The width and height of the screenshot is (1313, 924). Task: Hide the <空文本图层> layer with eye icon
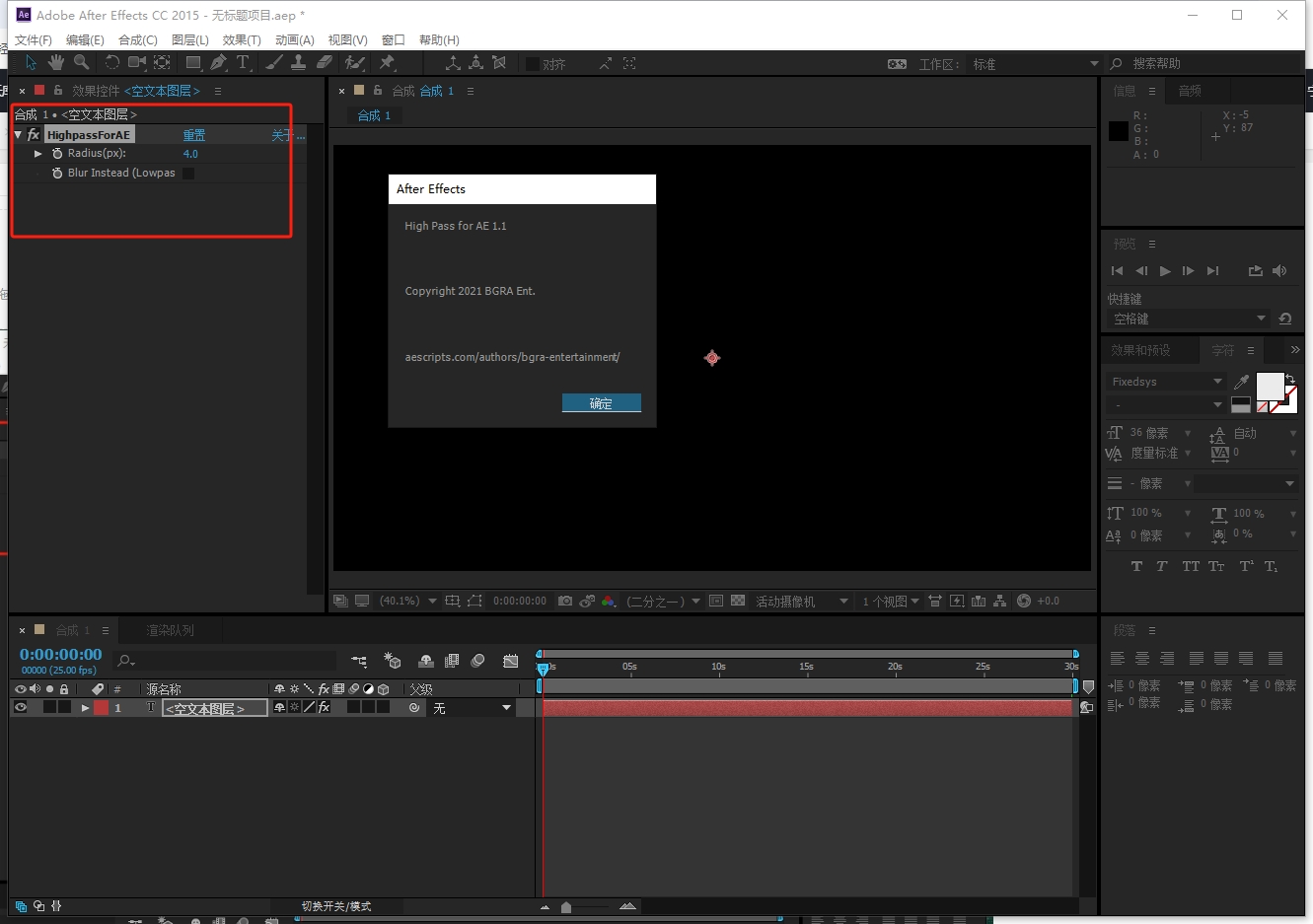pos(20,707)
